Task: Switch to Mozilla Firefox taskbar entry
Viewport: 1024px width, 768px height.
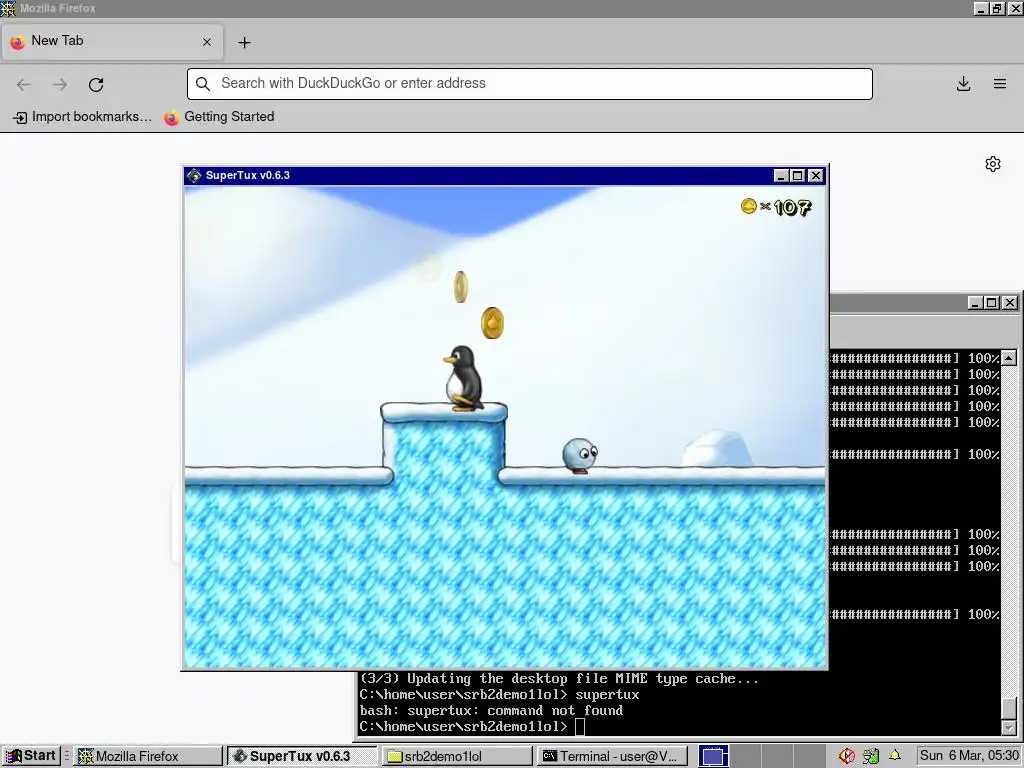Action: [148, 756]
